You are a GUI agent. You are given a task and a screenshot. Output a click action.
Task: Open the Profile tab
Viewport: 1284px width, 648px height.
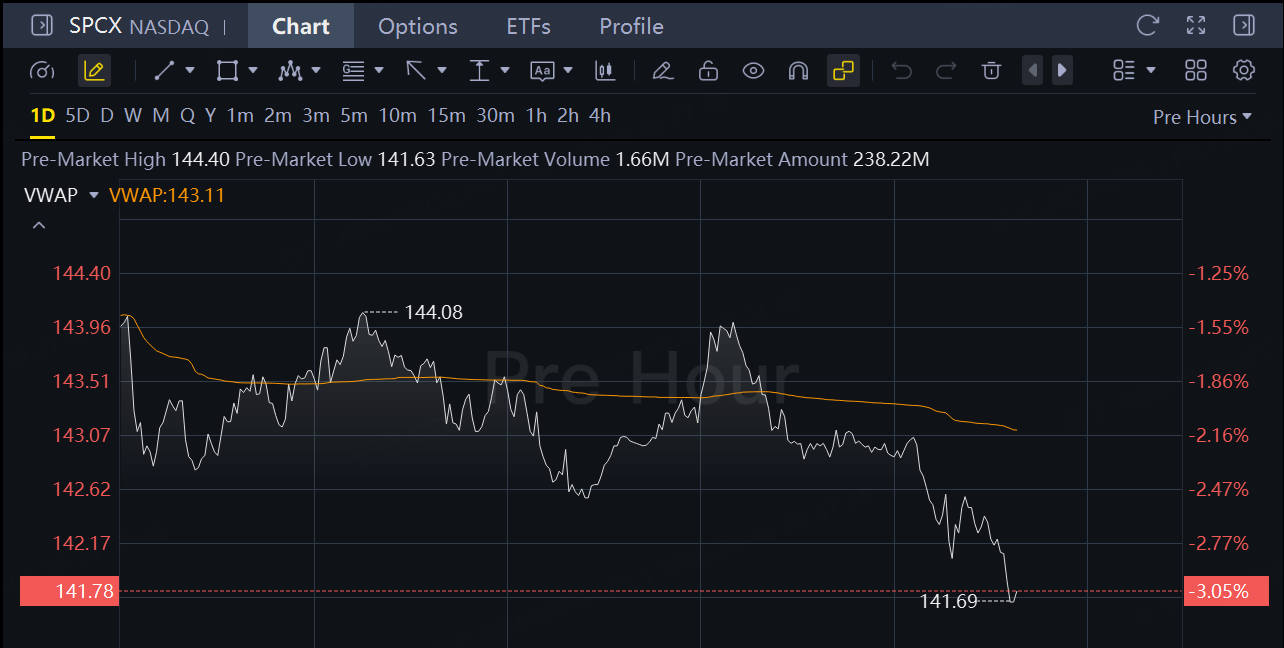(x=631, y=26)
